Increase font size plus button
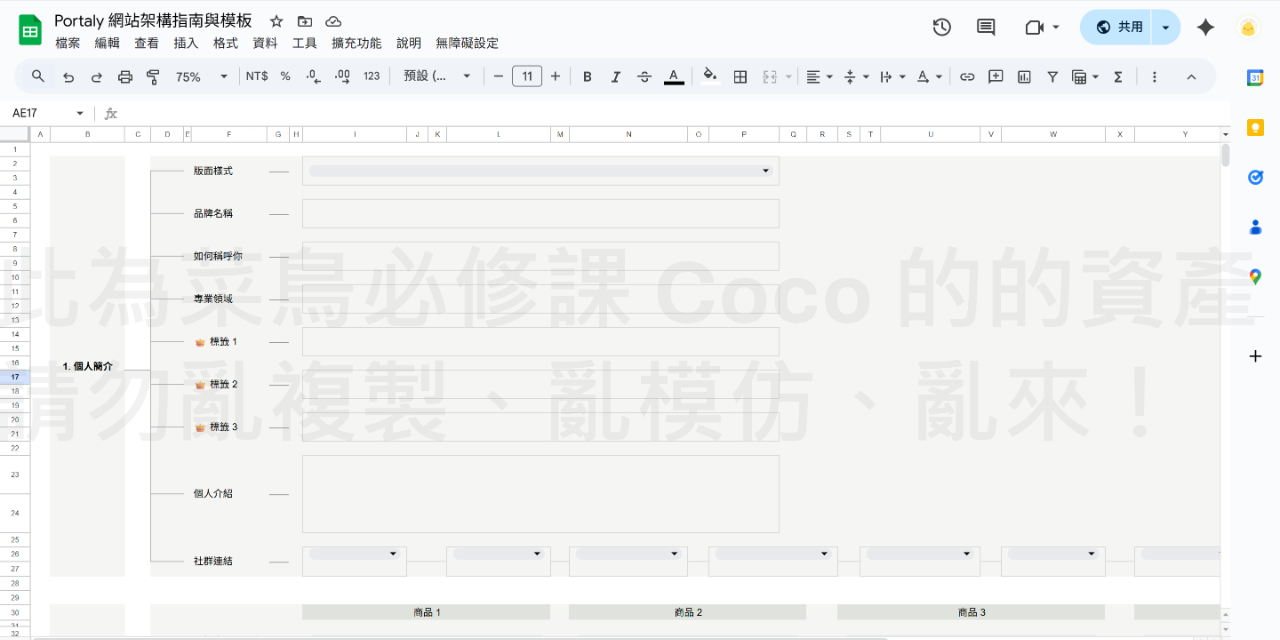The height and width of the screenshot is (640, 1280). [555, 76]
